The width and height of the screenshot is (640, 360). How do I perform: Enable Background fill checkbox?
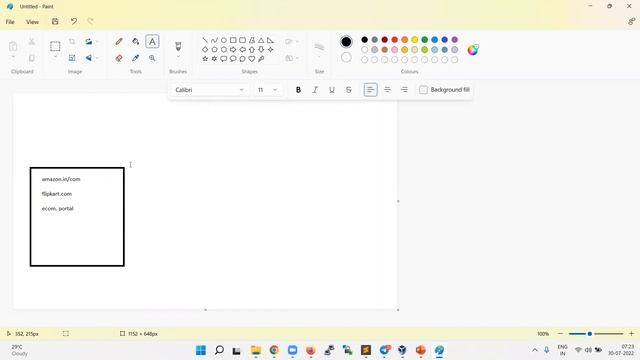(423, 90)
